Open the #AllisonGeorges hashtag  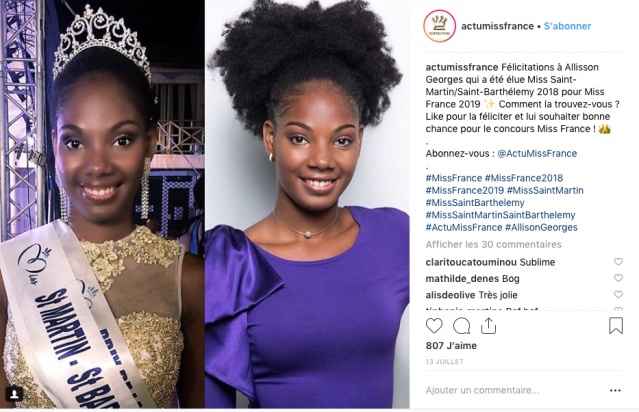pos(541,227)
